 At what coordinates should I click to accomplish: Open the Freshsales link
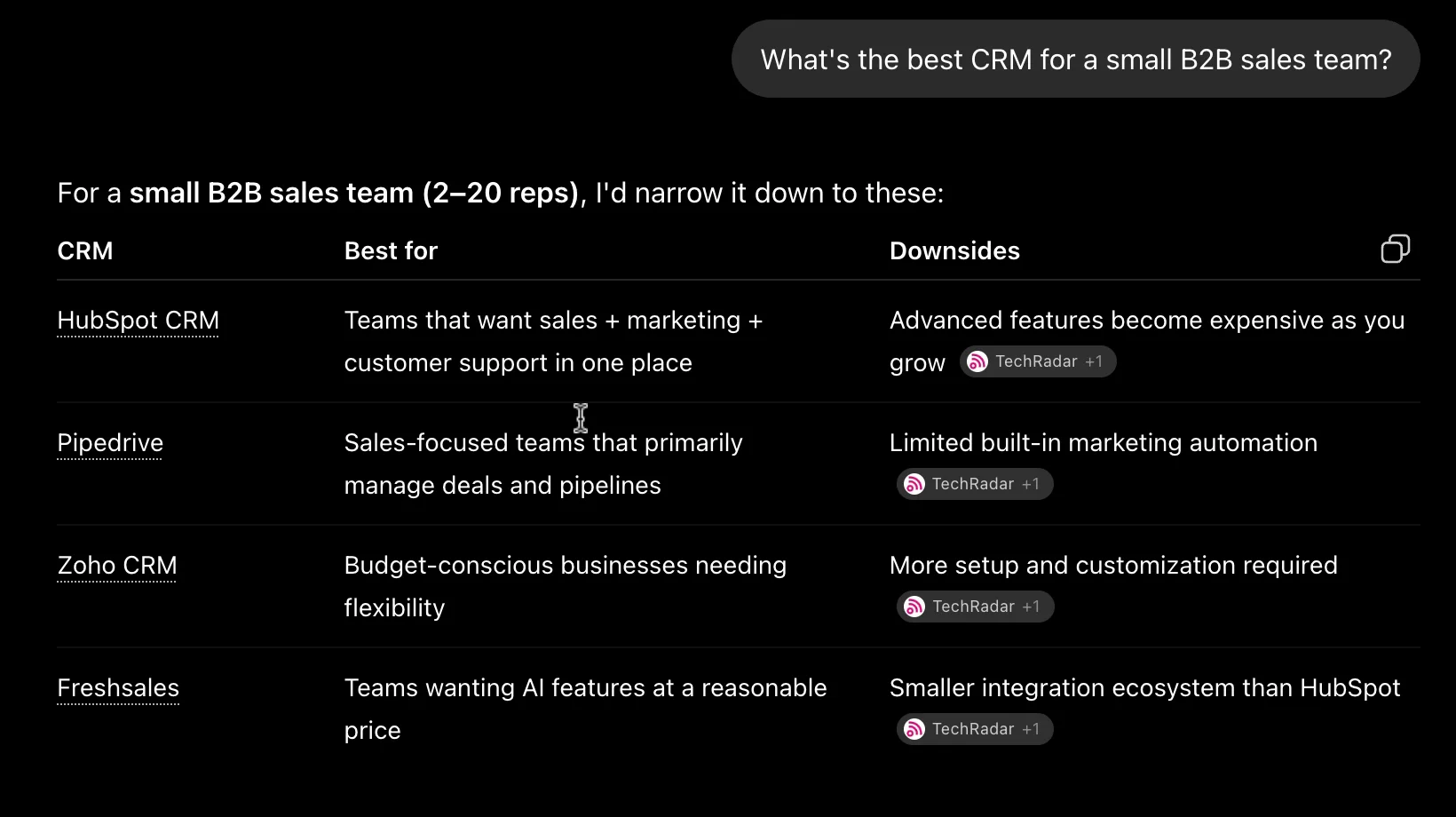click(118, 688)
